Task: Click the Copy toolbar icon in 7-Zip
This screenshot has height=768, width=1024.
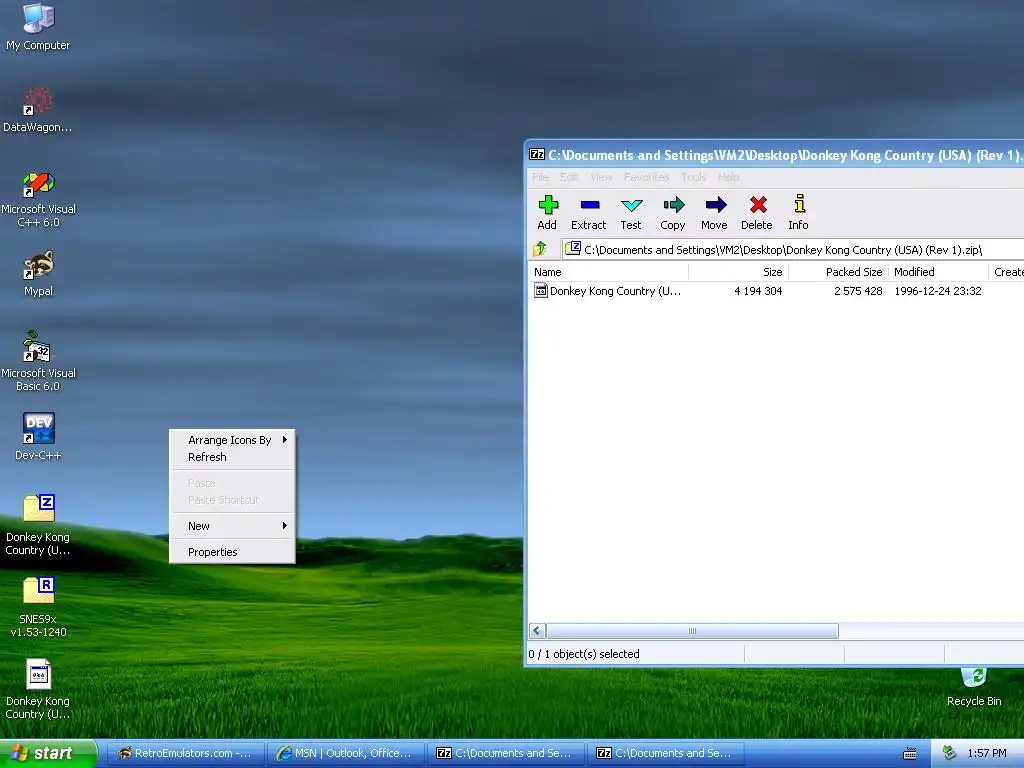Action: [673, 212]
